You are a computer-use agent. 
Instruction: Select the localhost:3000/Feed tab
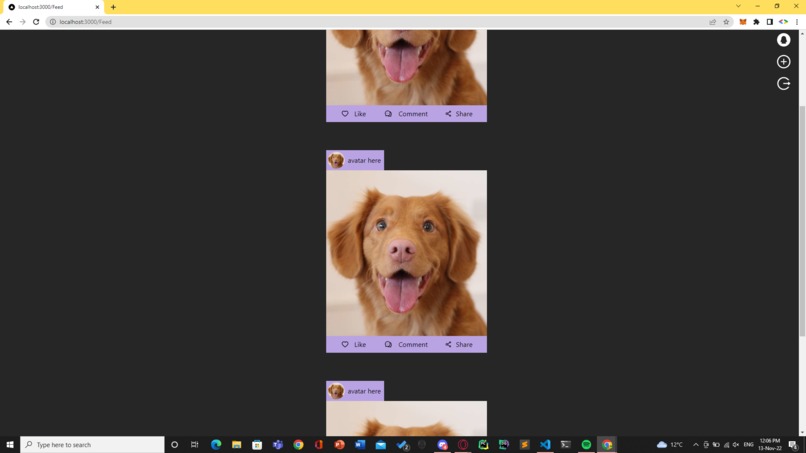click(x=53, y=7)
